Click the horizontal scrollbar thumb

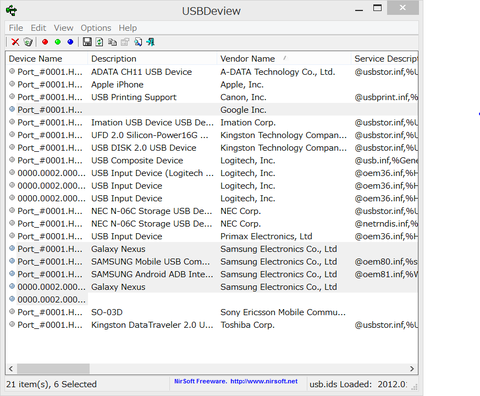(x=53, y=369)
